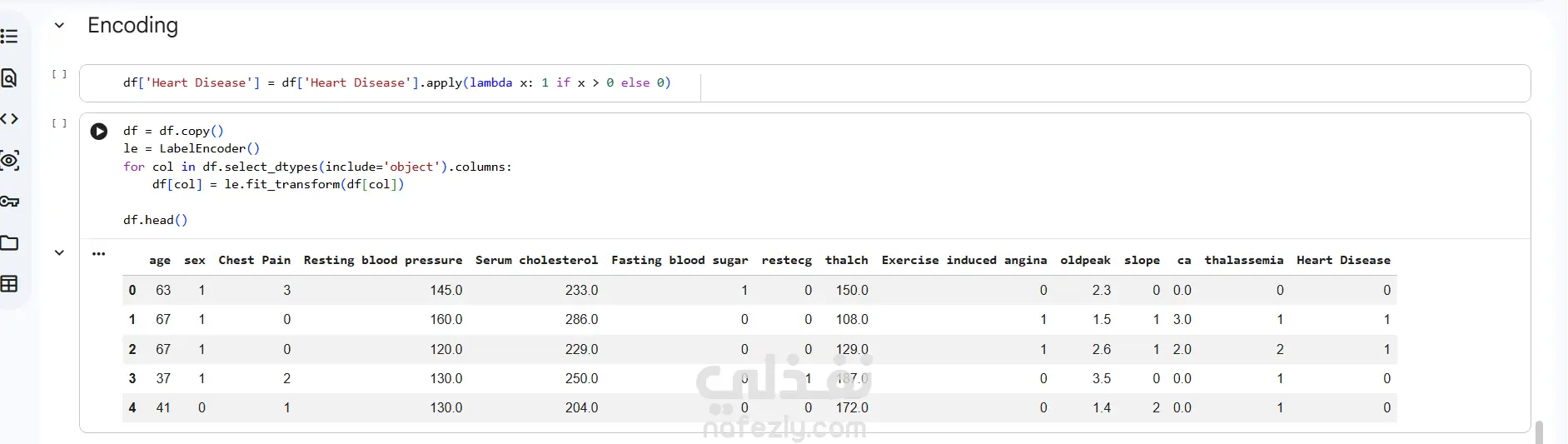Select the execution bracket of first cell
Image resolution: width=1568 pixels, height=444 pixels.
(x=59, y=74)
